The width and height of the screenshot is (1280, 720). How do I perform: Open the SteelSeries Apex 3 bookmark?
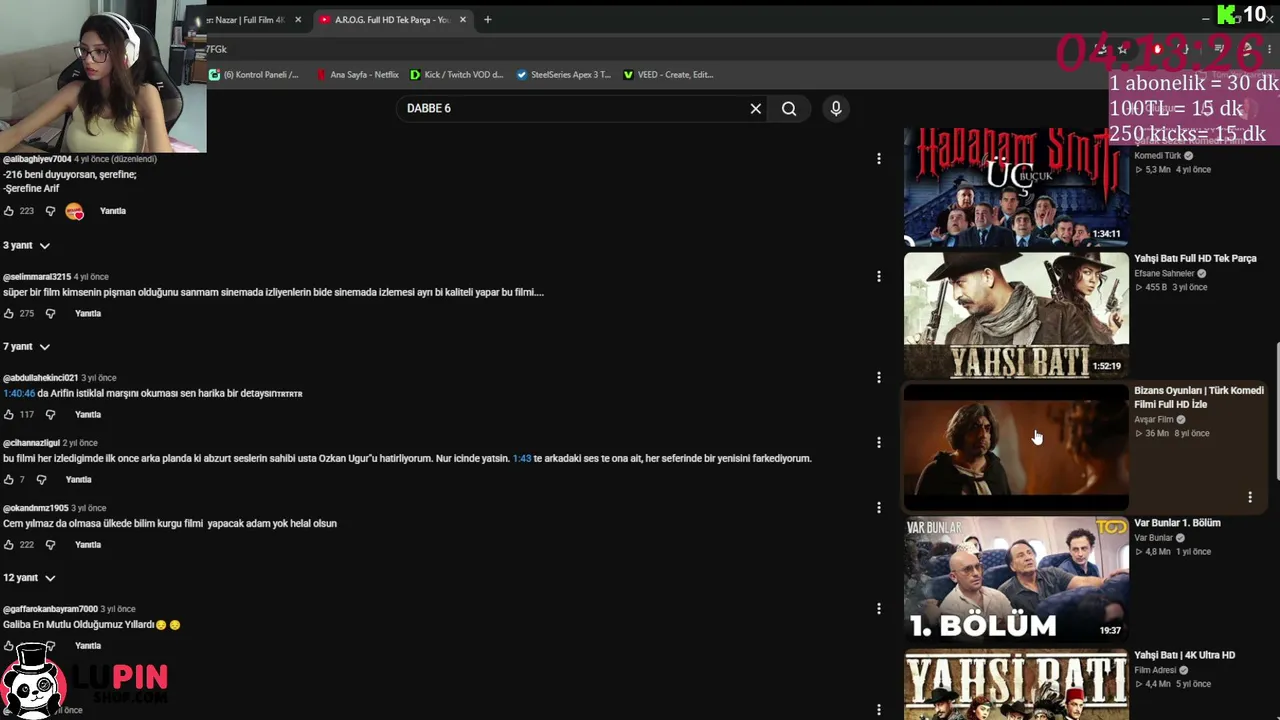coord(564,75)
